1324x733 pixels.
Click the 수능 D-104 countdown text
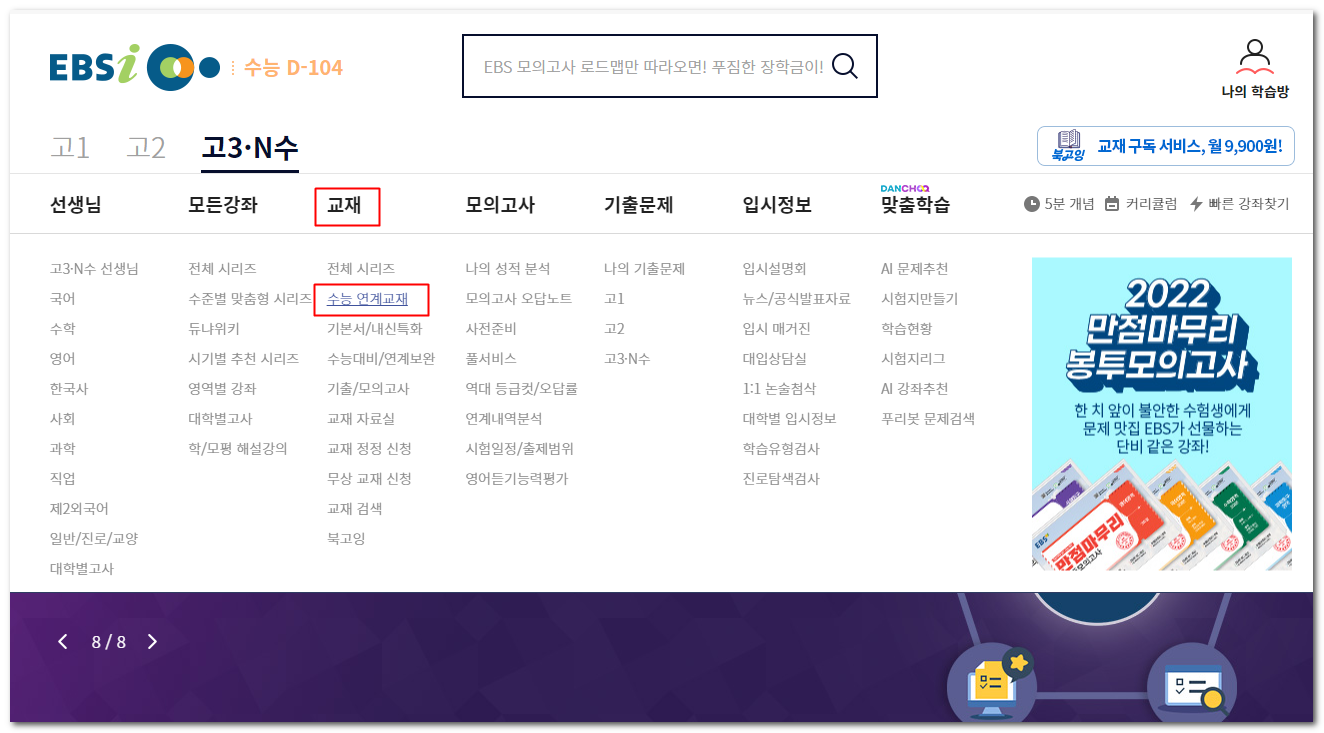(293, 68)
